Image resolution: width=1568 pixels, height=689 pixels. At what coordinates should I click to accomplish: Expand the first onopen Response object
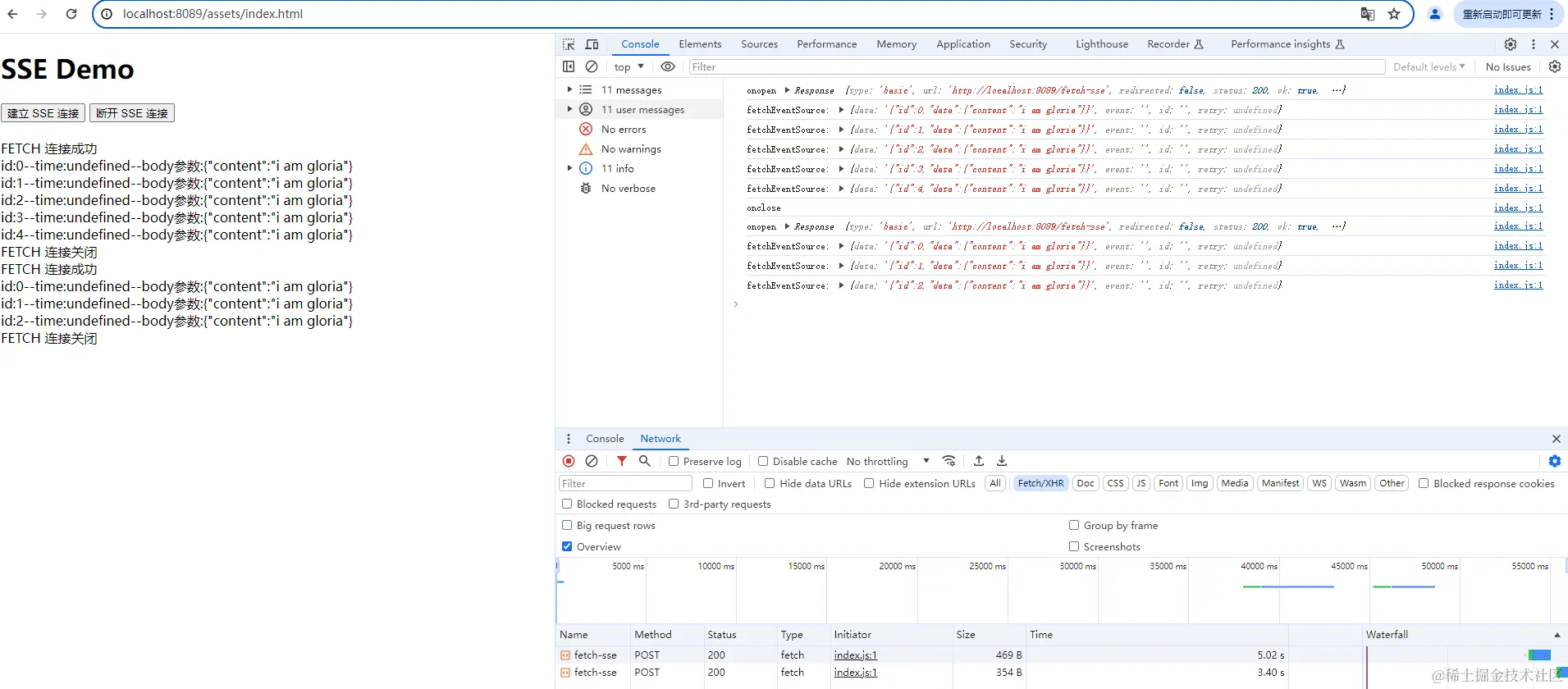788,90
